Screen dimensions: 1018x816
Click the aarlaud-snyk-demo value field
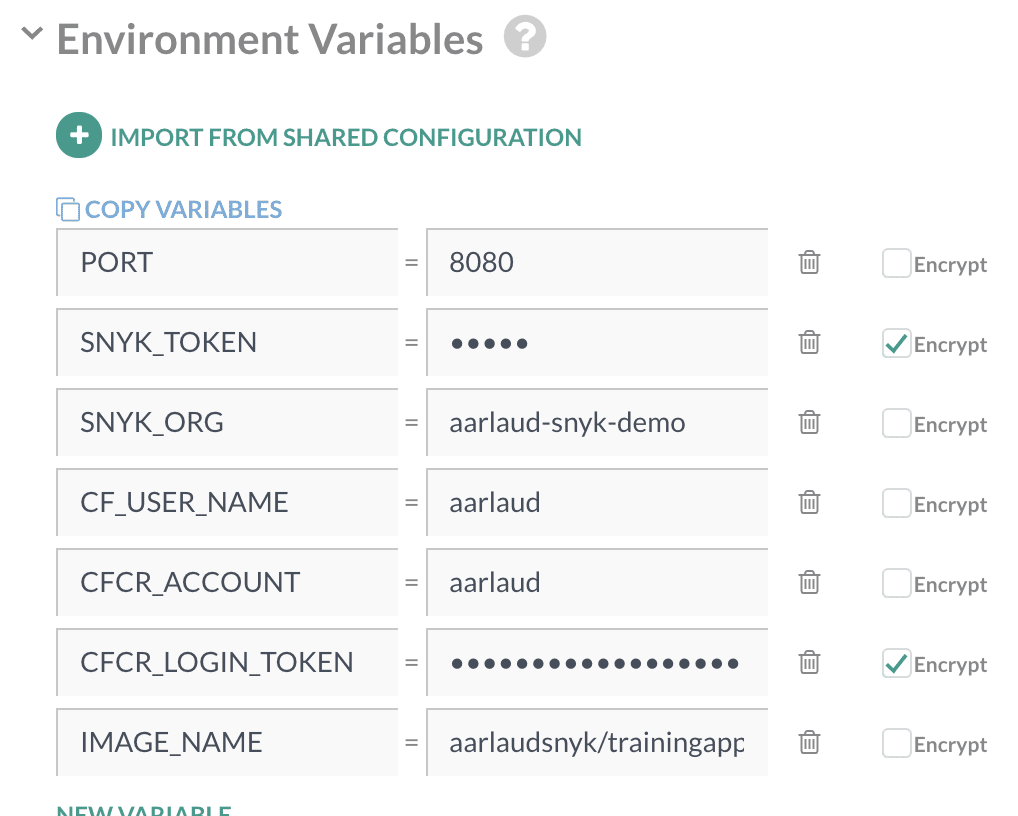point(597,422)
